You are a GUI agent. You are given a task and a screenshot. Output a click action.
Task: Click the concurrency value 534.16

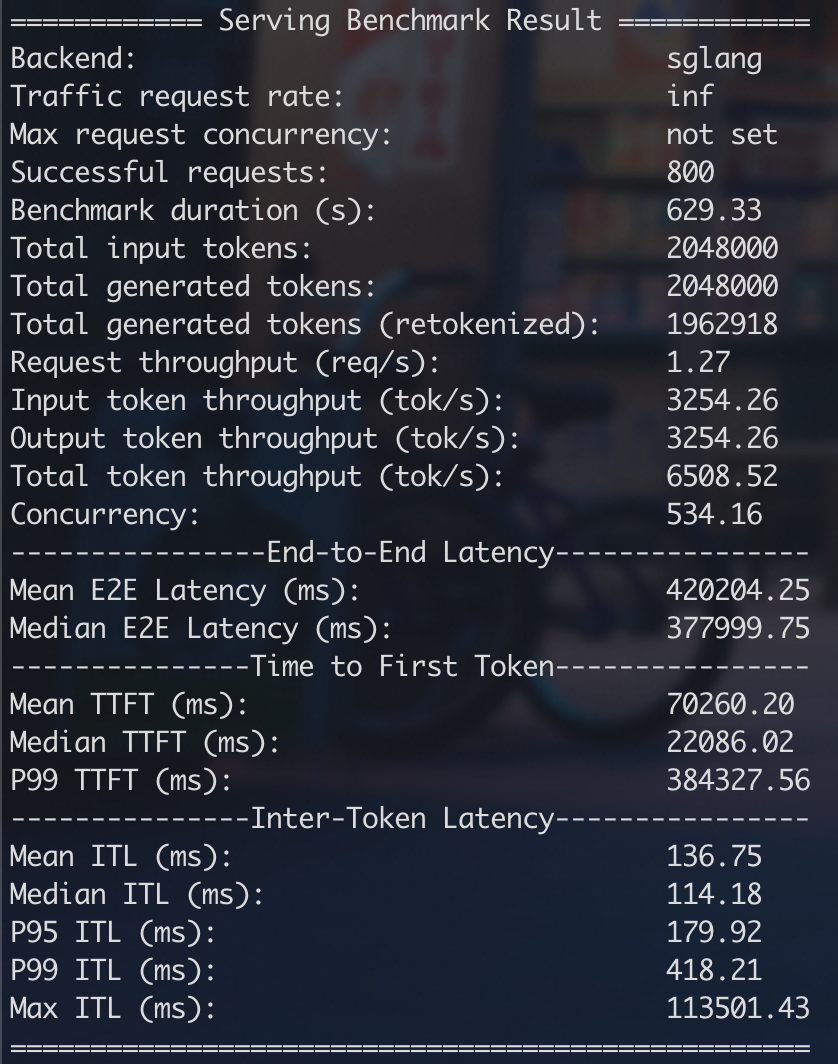click(714, 514)
